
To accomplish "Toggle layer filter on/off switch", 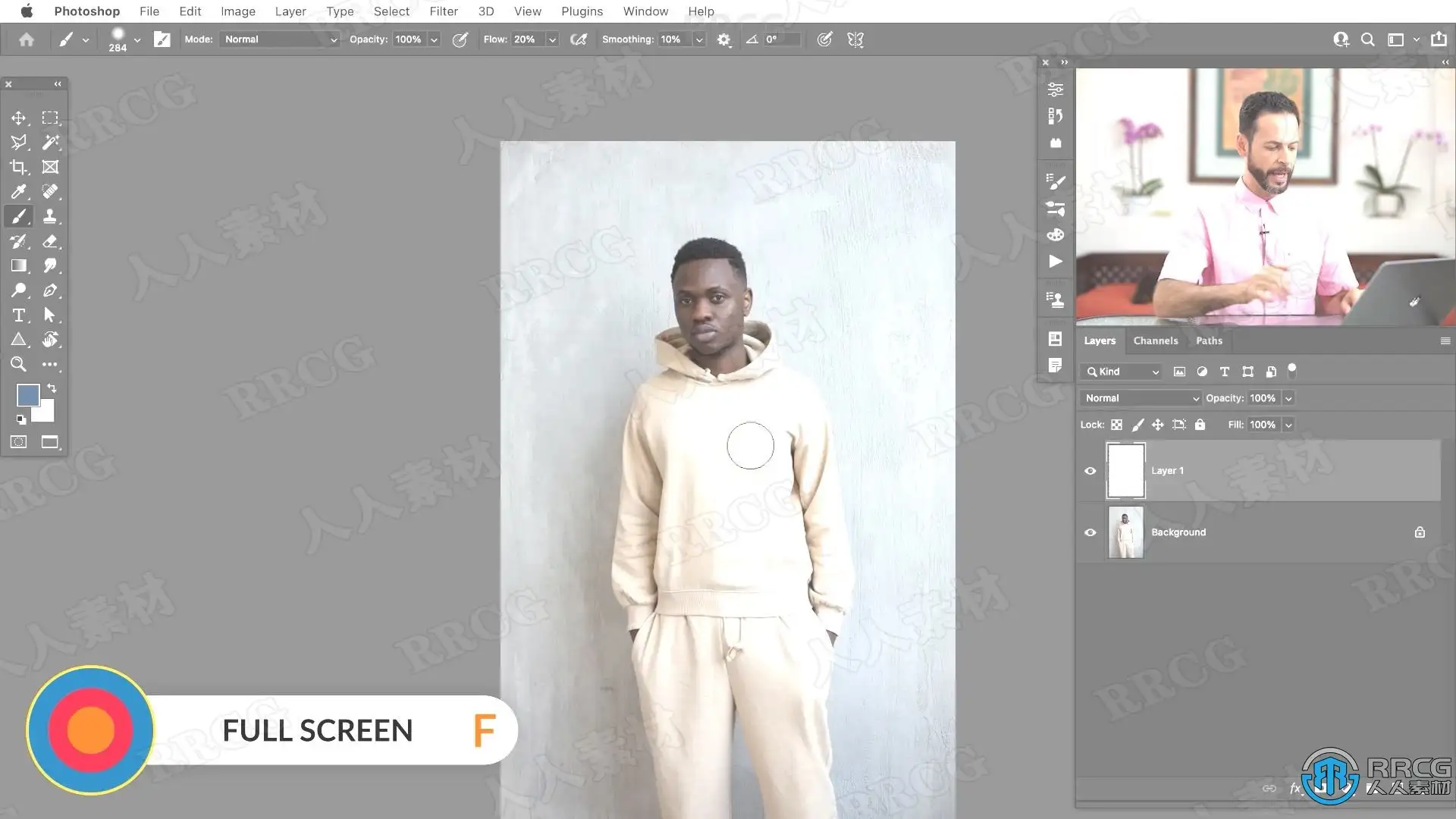I will pos(1292,371).
